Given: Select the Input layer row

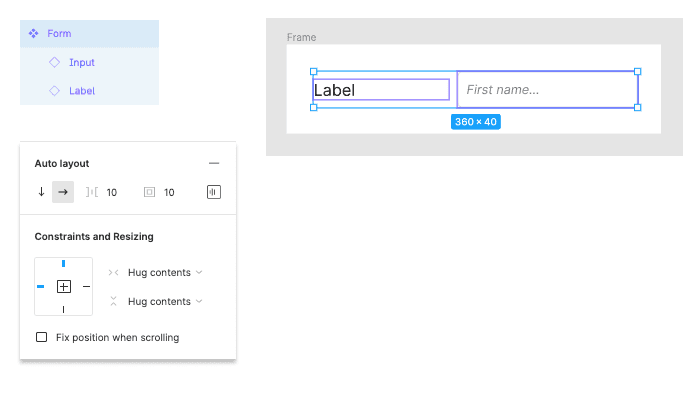Looking at the screenshot, I should point(89,62).
